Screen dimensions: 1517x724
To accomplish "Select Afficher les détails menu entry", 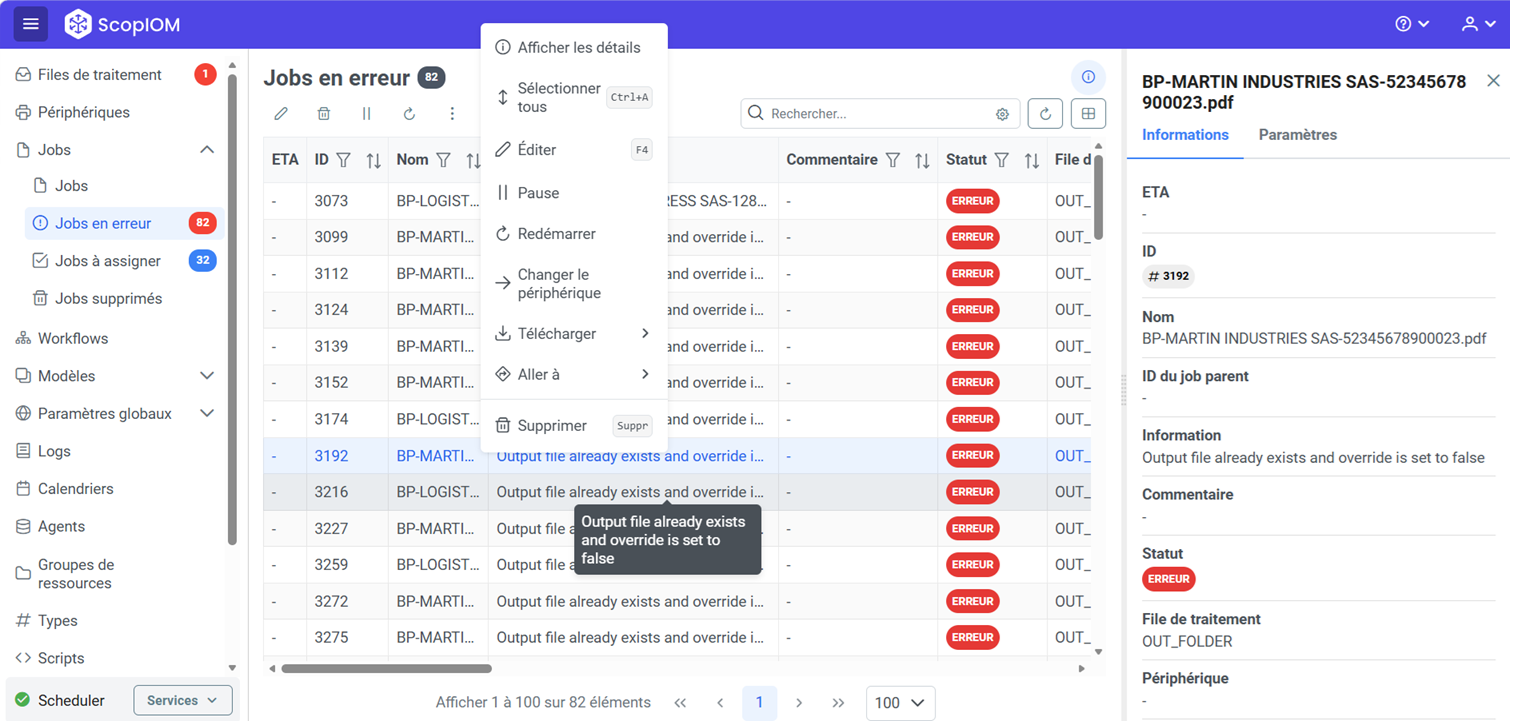I will [574, 47].
